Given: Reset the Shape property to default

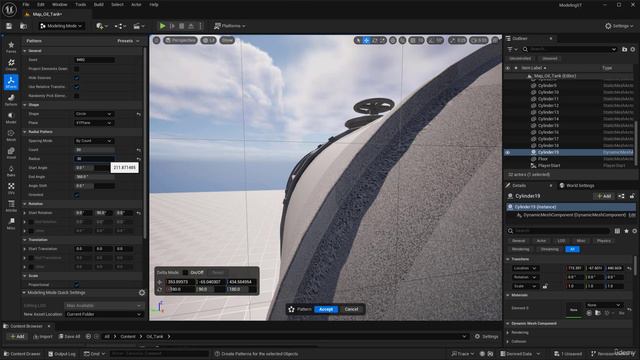Looking at the screenshot, I should pos(139,114).
